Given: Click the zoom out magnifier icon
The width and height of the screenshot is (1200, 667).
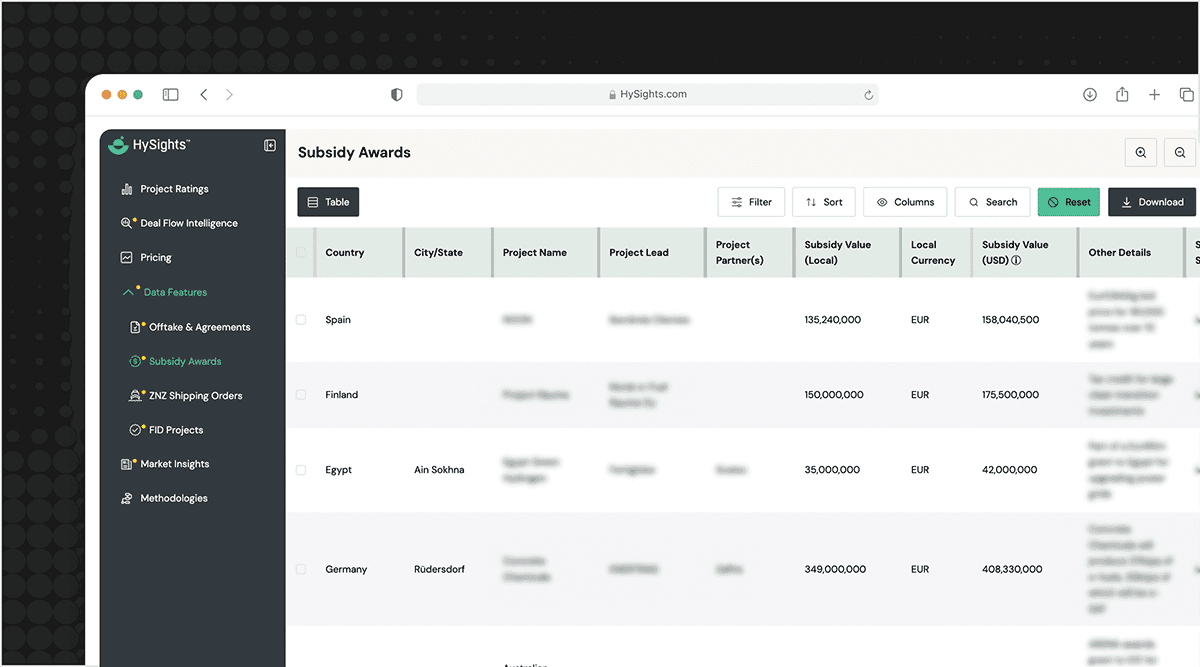Looking at the screenshot, I should [x=1180, y=153].
